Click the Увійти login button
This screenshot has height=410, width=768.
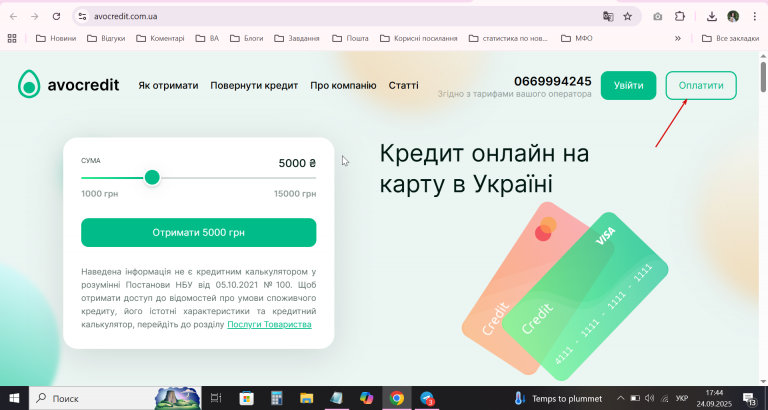tap(628, 86)
